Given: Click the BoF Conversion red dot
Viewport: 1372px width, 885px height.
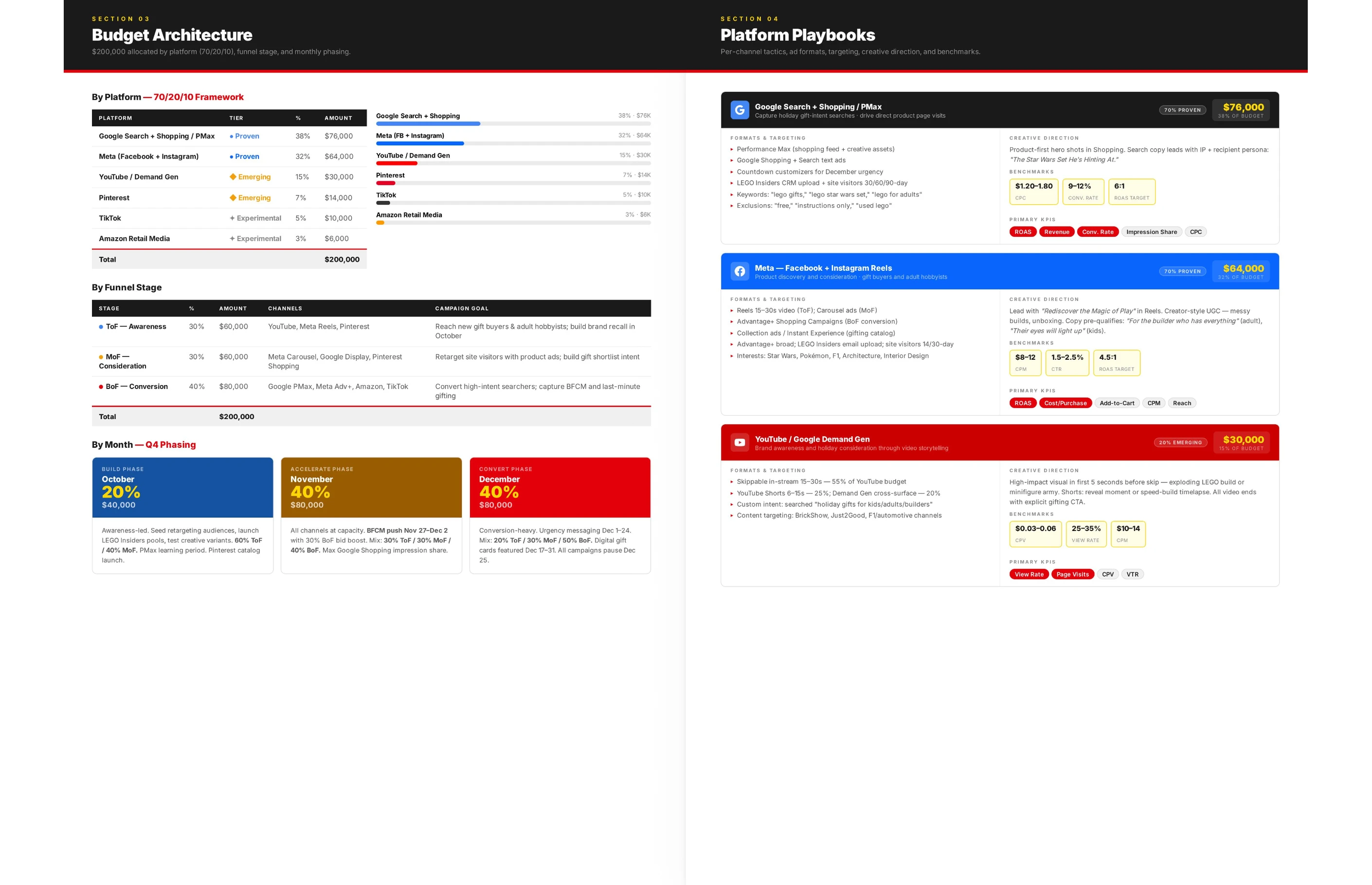Looking at the screenshot, I should click(101, 387).
